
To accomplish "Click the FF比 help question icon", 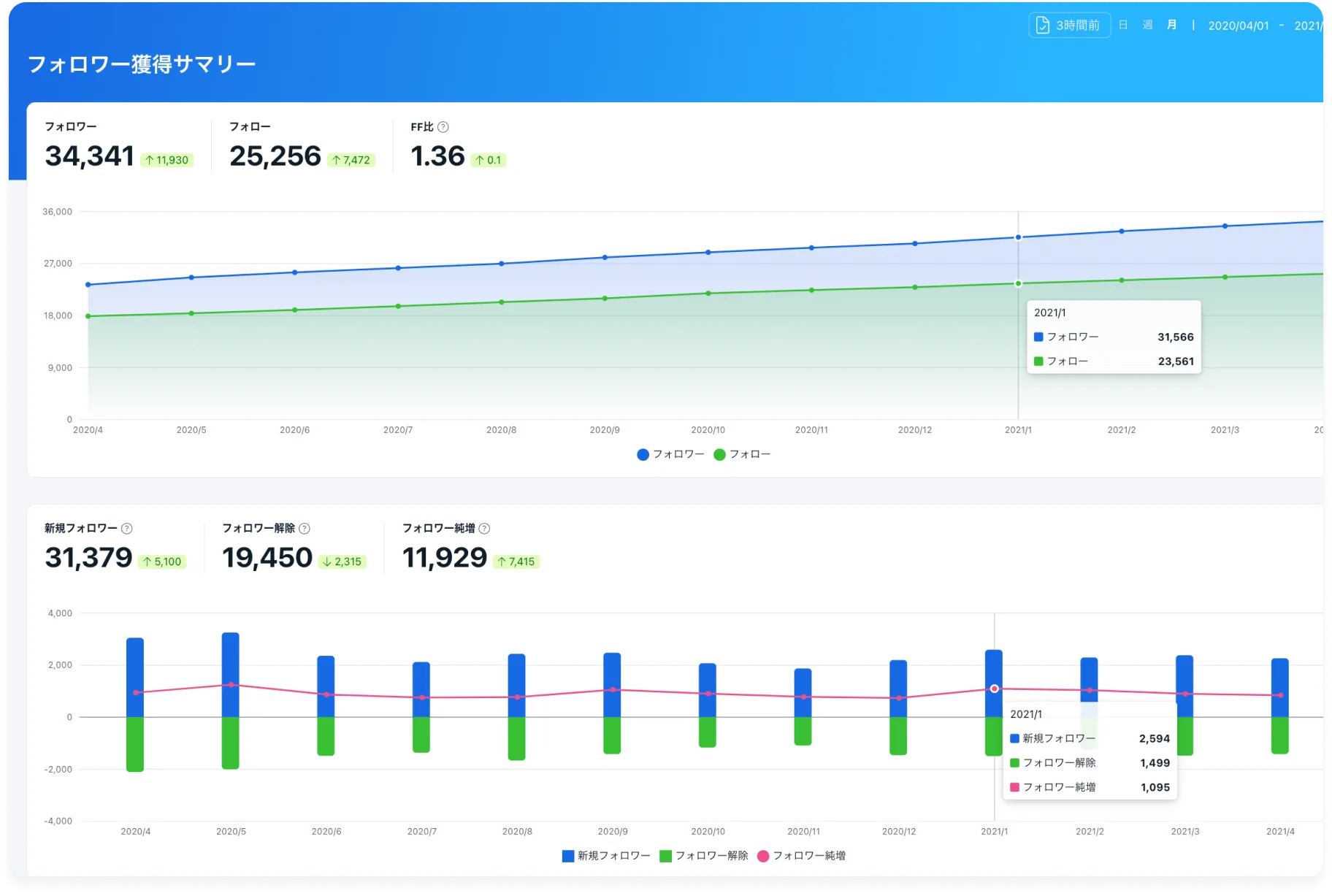I will point(443,127).
